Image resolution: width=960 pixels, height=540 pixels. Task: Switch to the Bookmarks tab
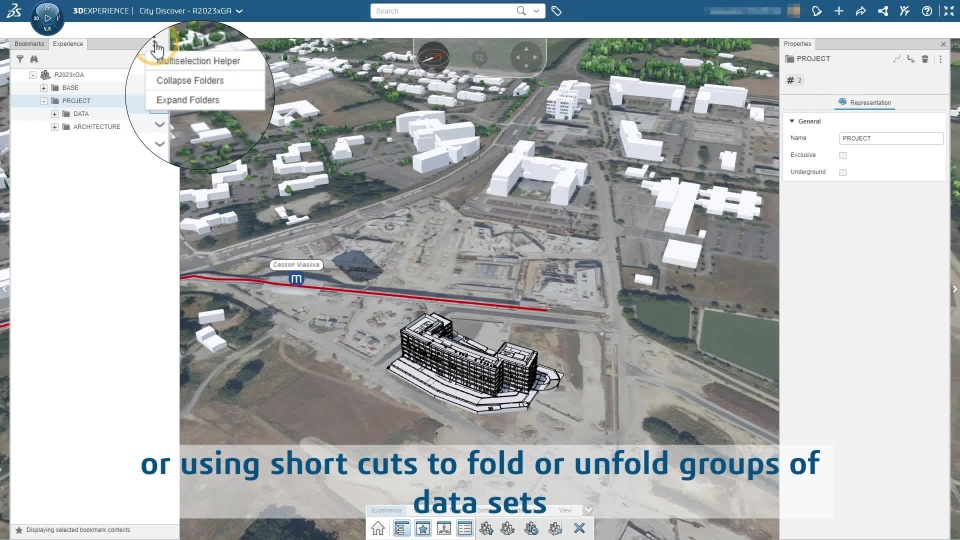[29, 43]
